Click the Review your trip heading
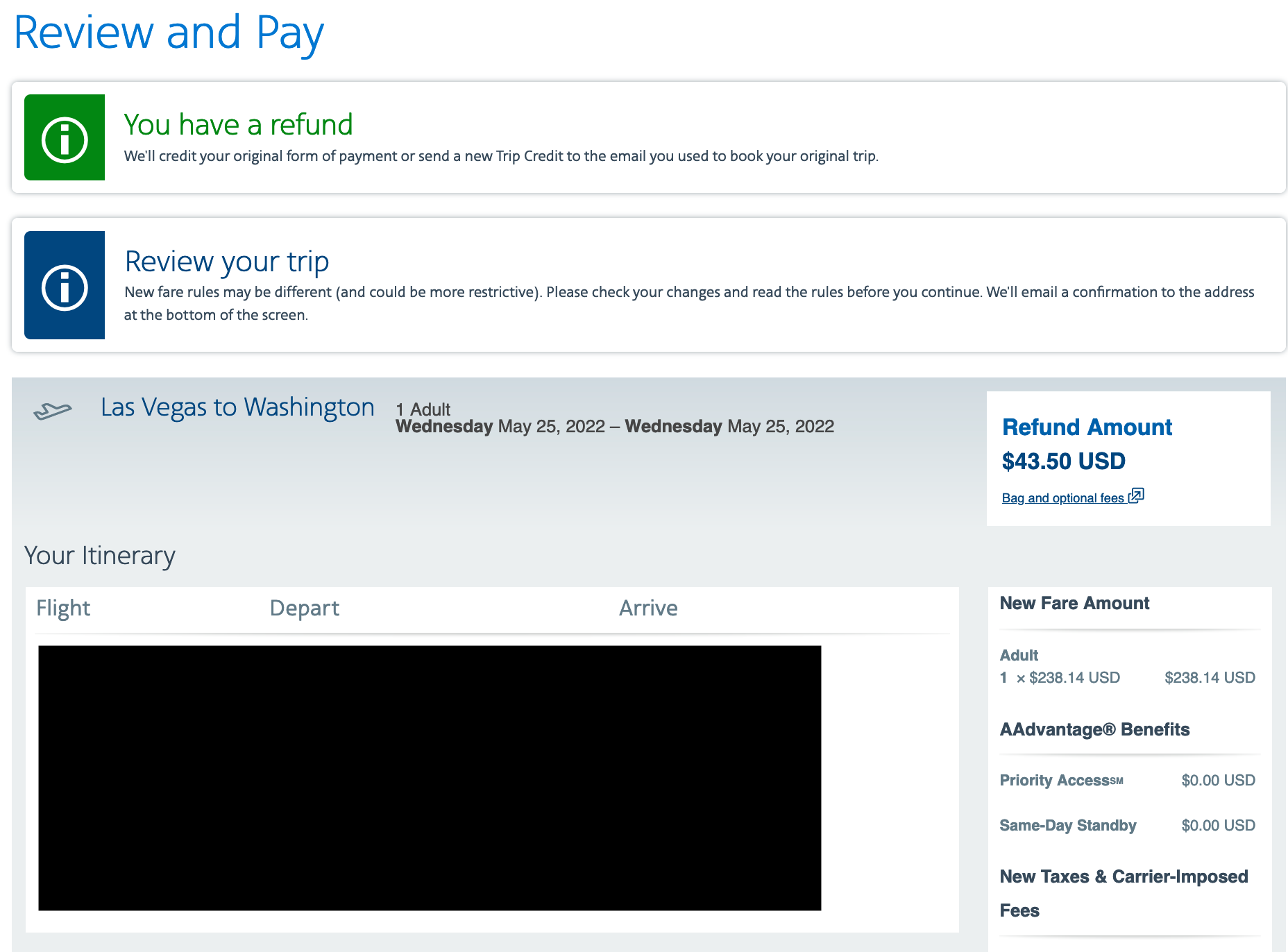 pyautogui.click(x=226, y=262)
